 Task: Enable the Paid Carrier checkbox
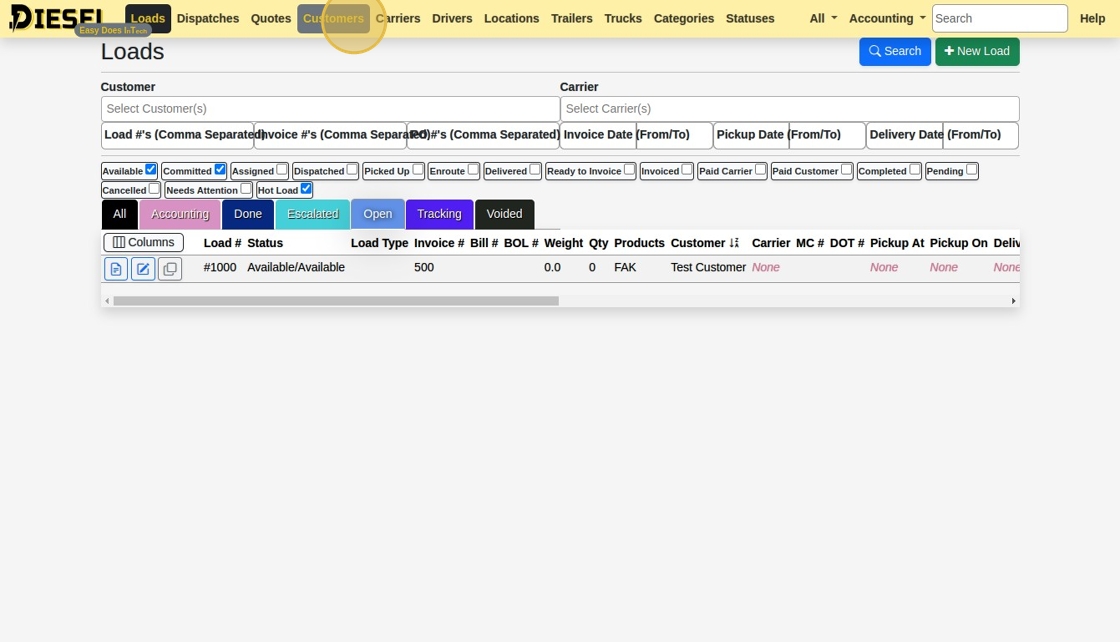(x=761, y=169)
